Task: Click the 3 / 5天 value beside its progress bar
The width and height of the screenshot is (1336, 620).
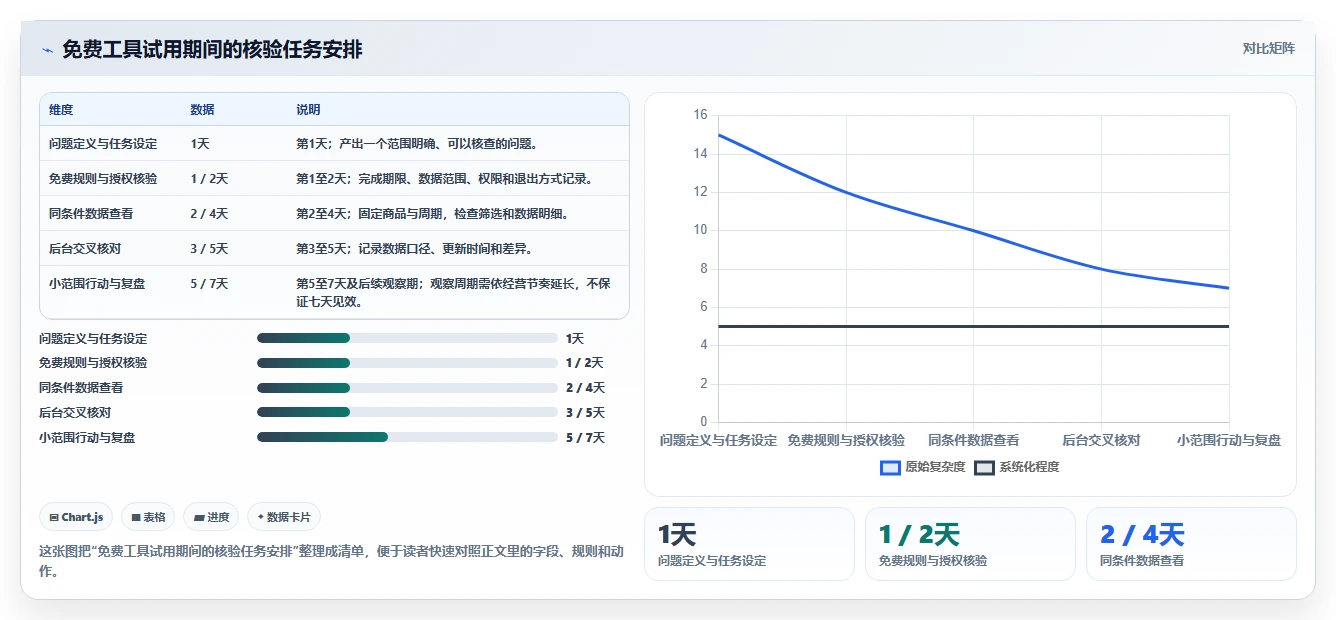Action: click(x=585, y=412)
